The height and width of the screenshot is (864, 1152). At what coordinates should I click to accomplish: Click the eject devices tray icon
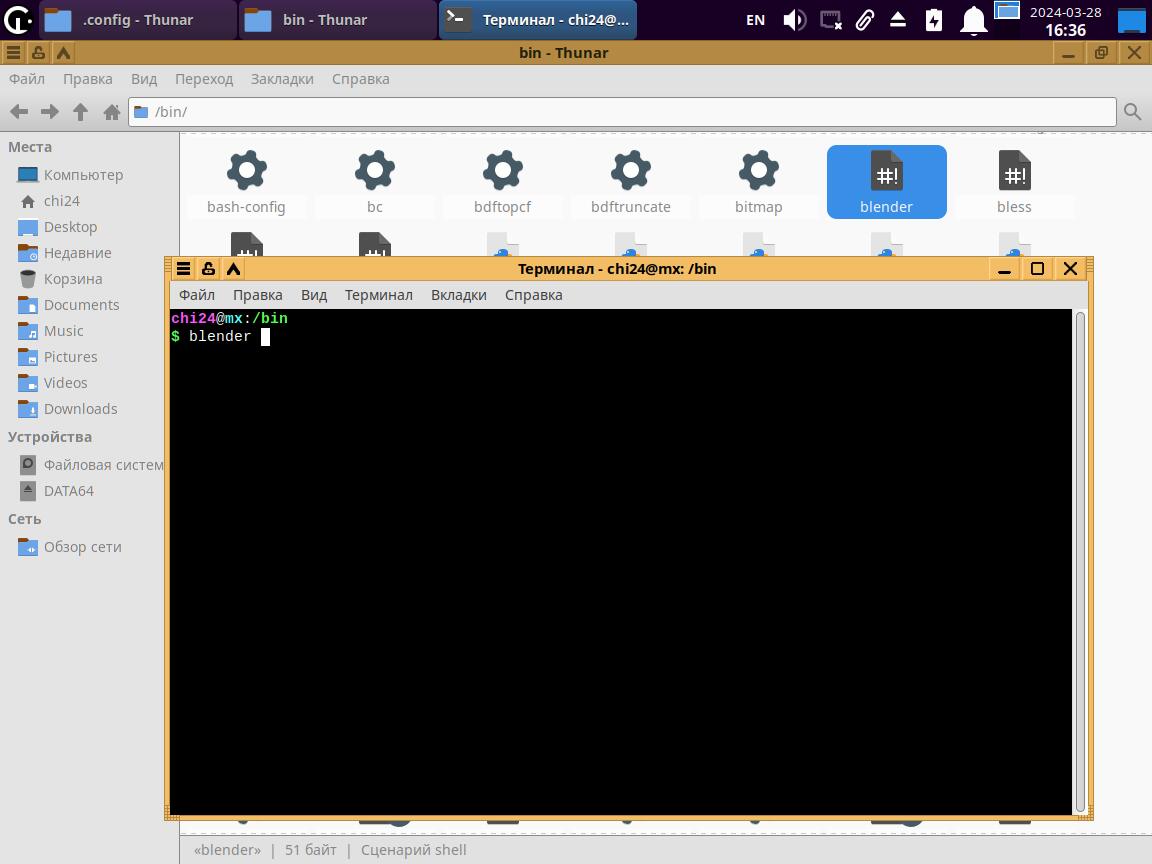[898, 20]
